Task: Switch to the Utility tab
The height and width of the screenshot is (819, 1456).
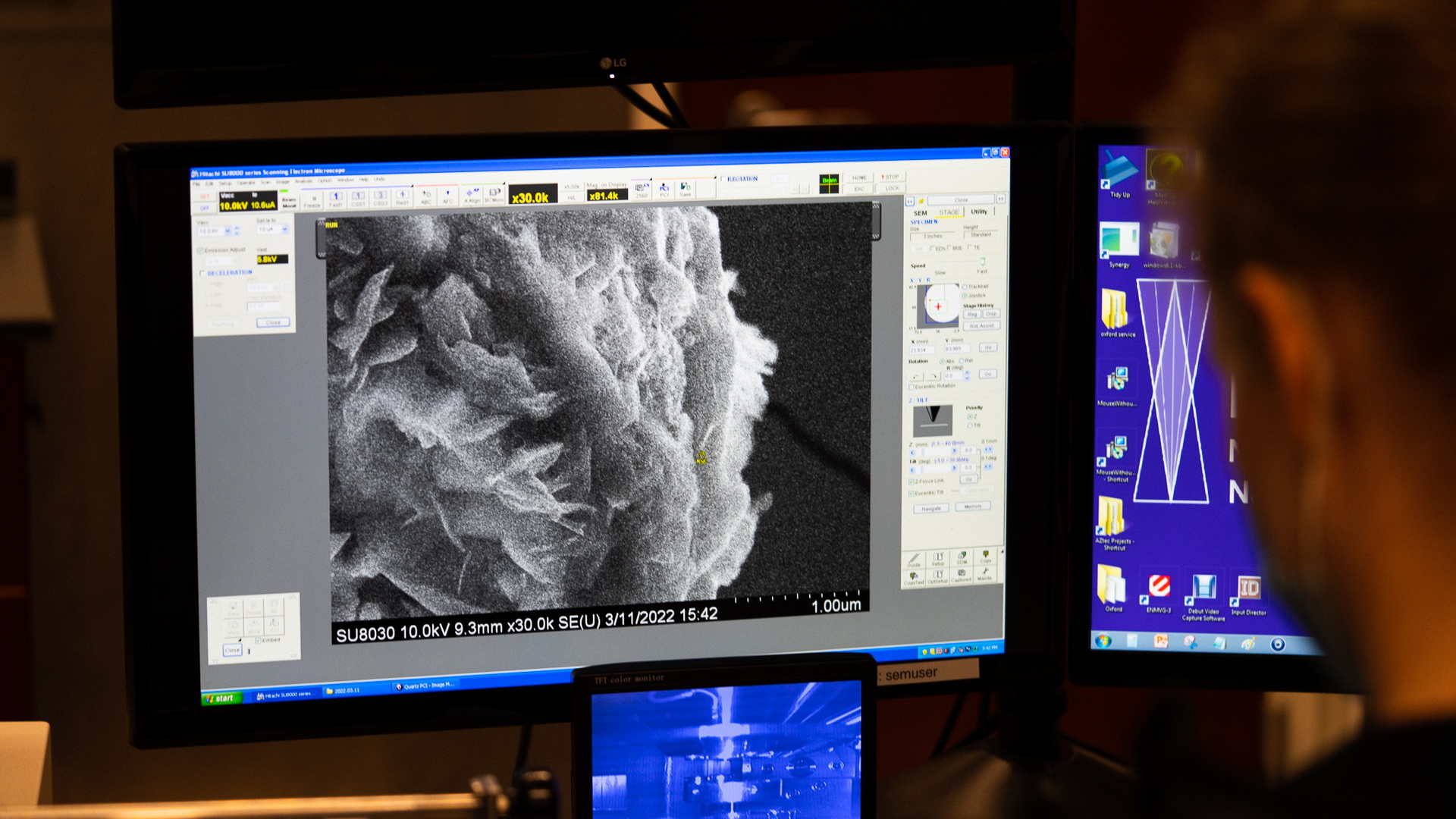Action: (x=978, y=212)
